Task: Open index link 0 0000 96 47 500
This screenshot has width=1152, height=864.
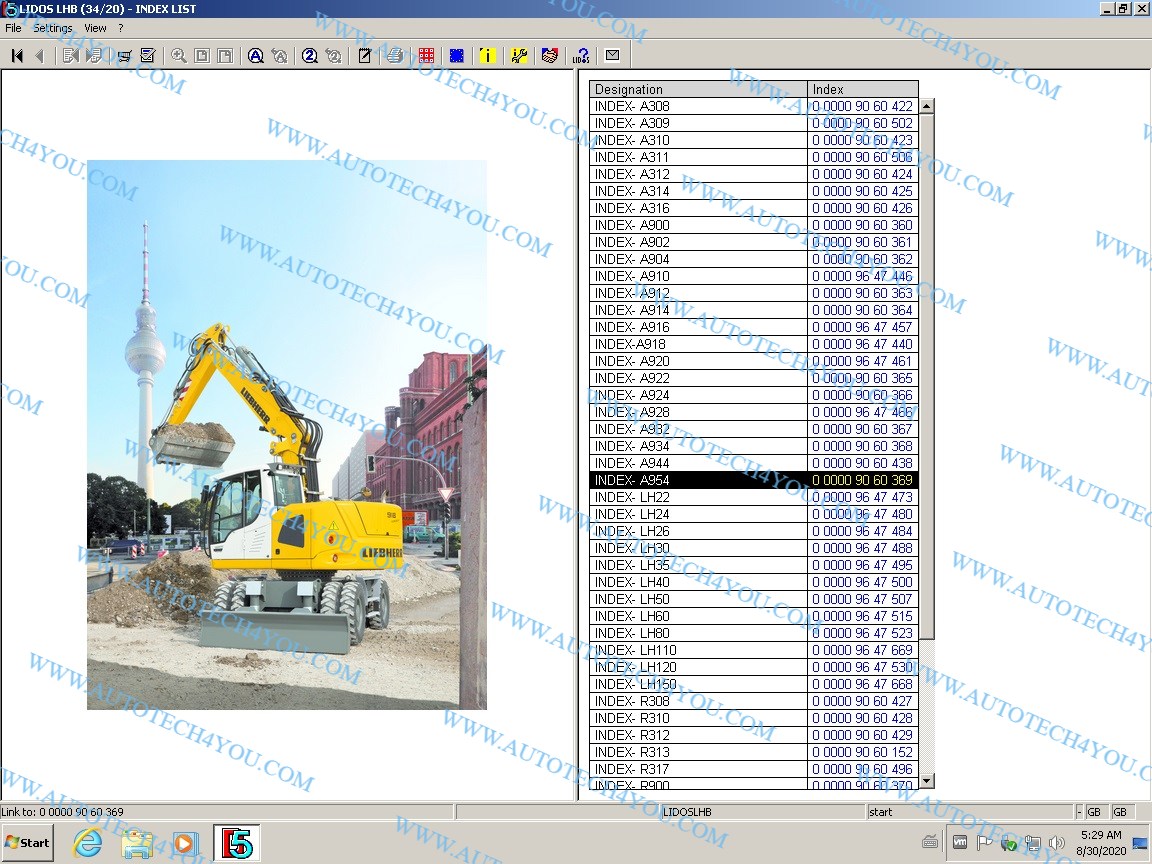Action: tap(862, 582)
